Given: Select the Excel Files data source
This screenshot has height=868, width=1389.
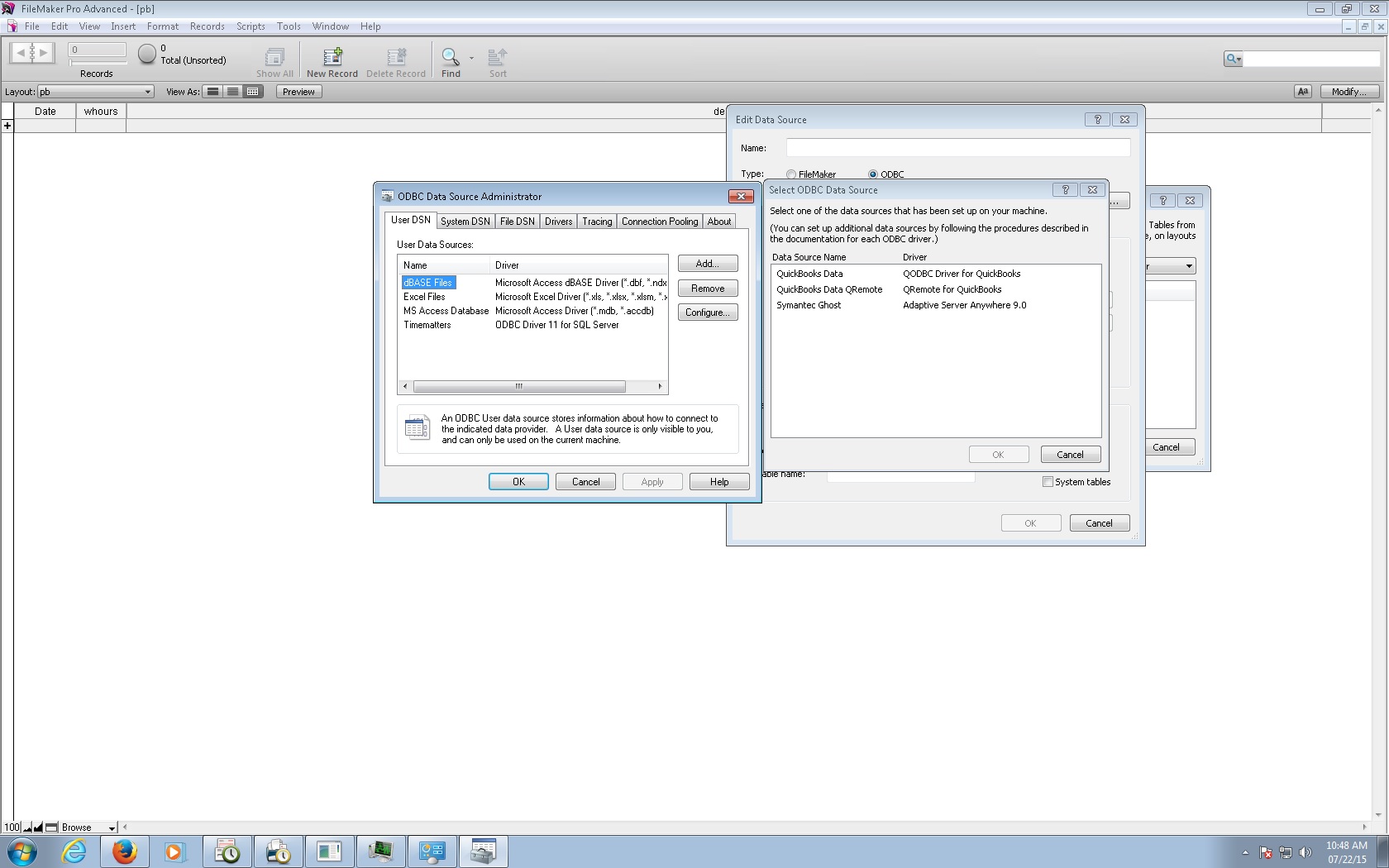Looking at the screenshot, I should pyautogui.click(x=534, y=297).
